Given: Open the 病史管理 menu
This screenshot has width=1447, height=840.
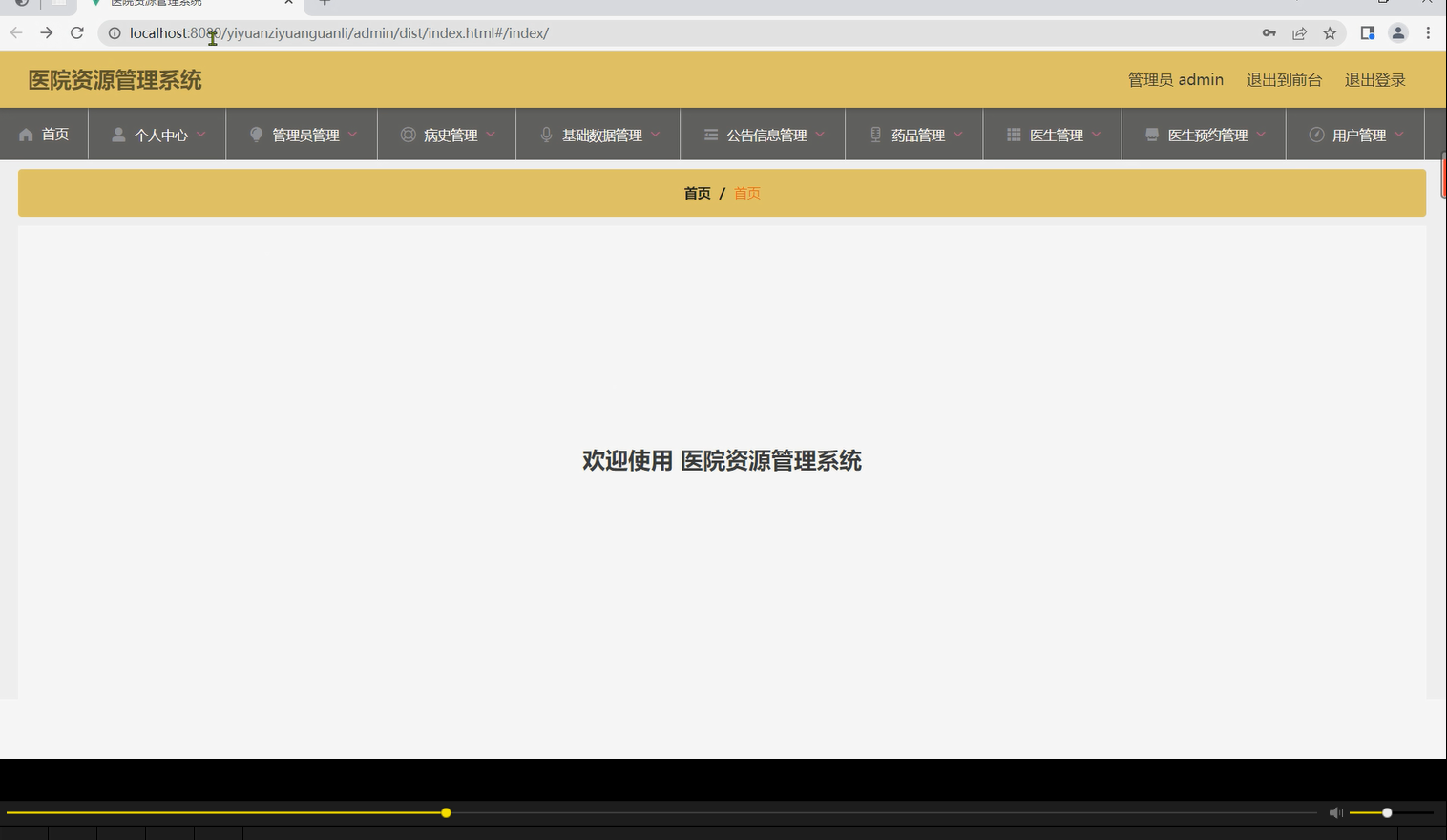Looking at the screenshot, I should click(447, 135).
